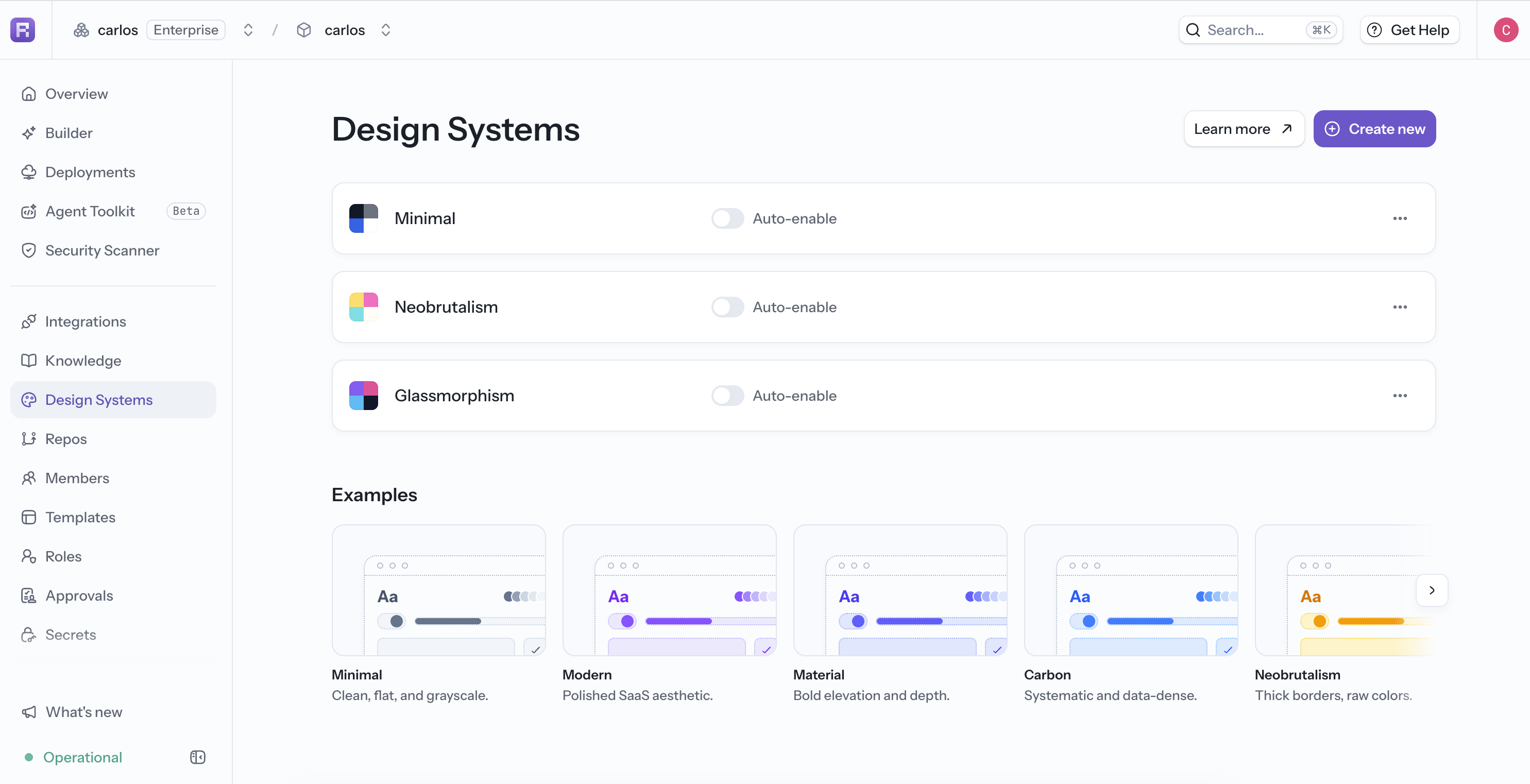Image resolution: width=1530 pixels, height=784 pixels.
Task: Click the Roles user-key icon
Action: pyautogui.click(x=28, y=556)
